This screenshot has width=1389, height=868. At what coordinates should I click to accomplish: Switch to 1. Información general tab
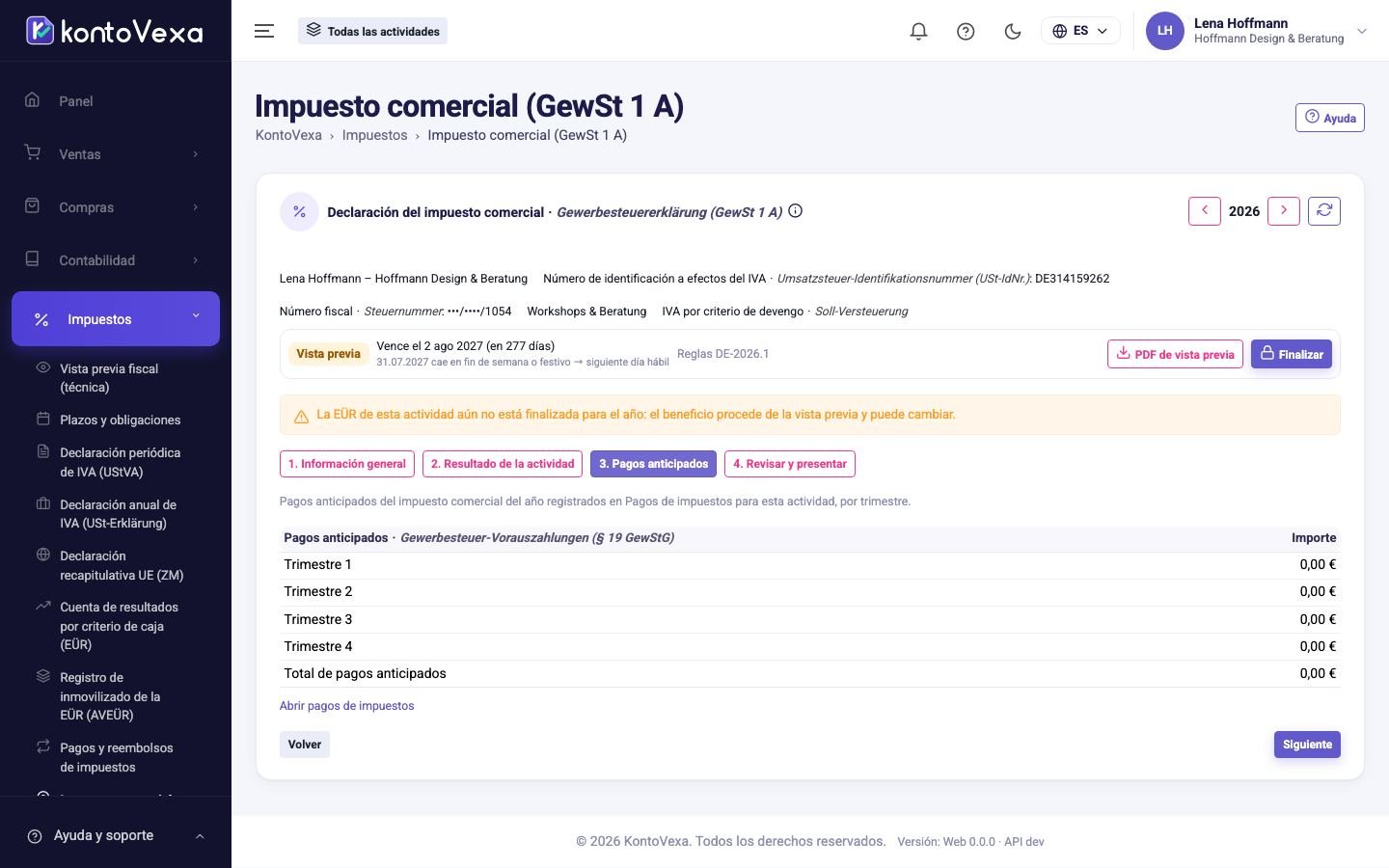click(x=346, y=464)
